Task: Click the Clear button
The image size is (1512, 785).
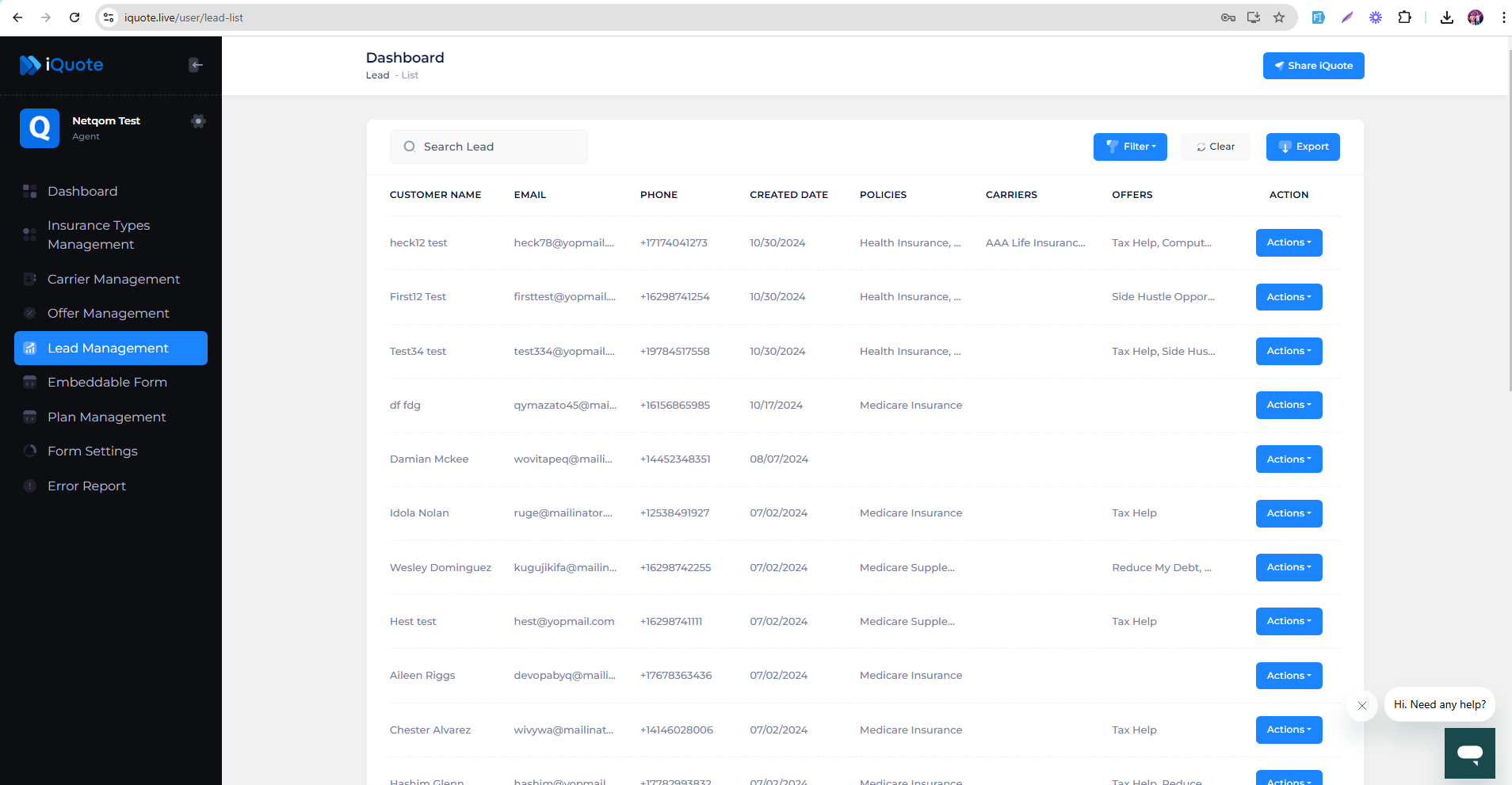Action: [1216, 147]
